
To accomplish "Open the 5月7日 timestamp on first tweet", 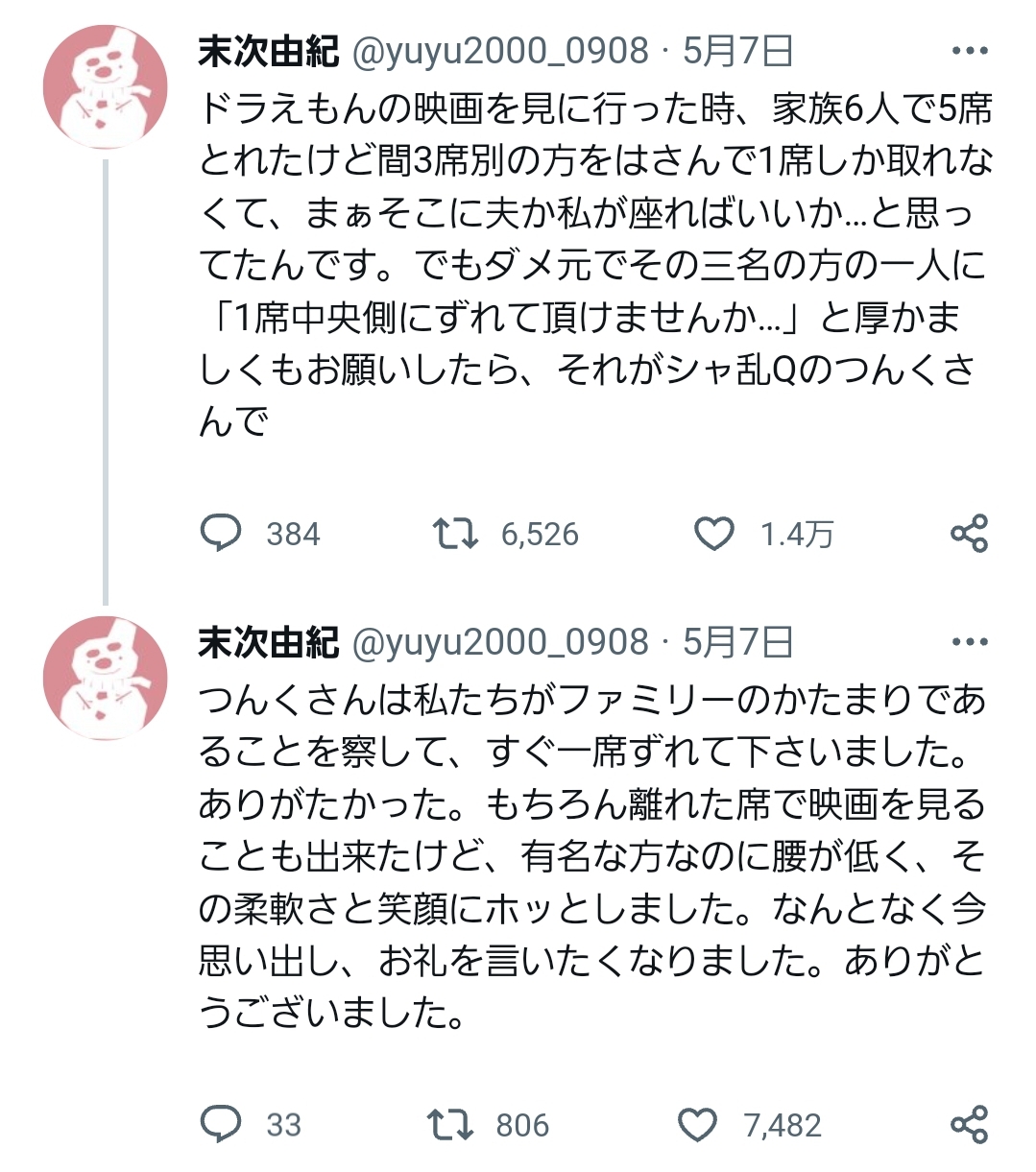I will [738, 52].
